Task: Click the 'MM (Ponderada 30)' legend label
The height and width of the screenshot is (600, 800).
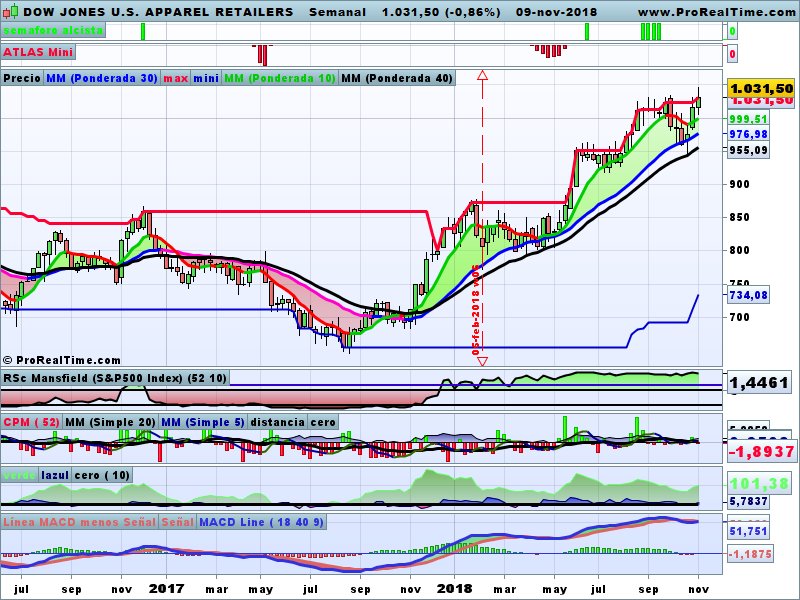Action: pos(102,78)
